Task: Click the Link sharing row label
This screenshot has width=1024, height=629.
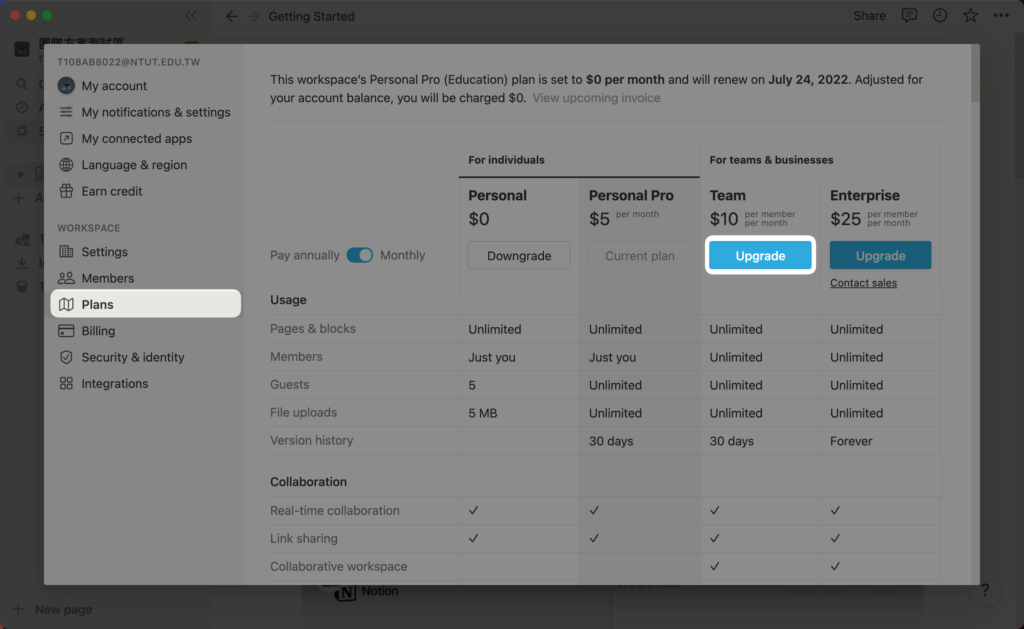Action: (x=304, y=539)
